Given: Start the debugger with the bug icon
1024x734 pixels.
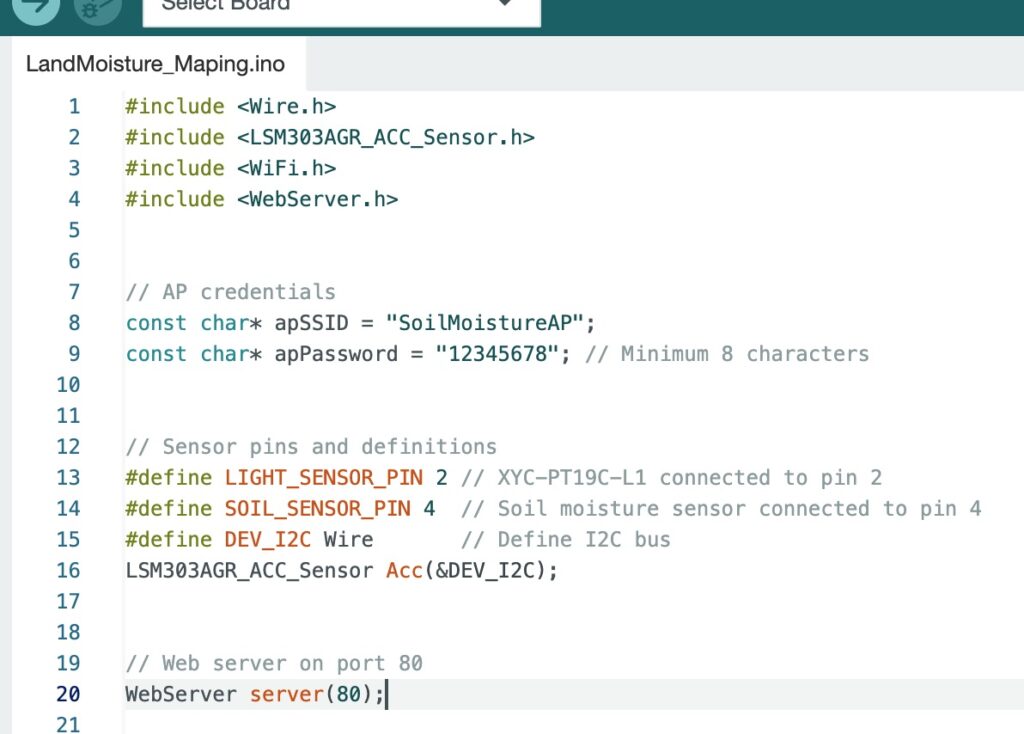Looking at the screenshot, I should point(97,7).
